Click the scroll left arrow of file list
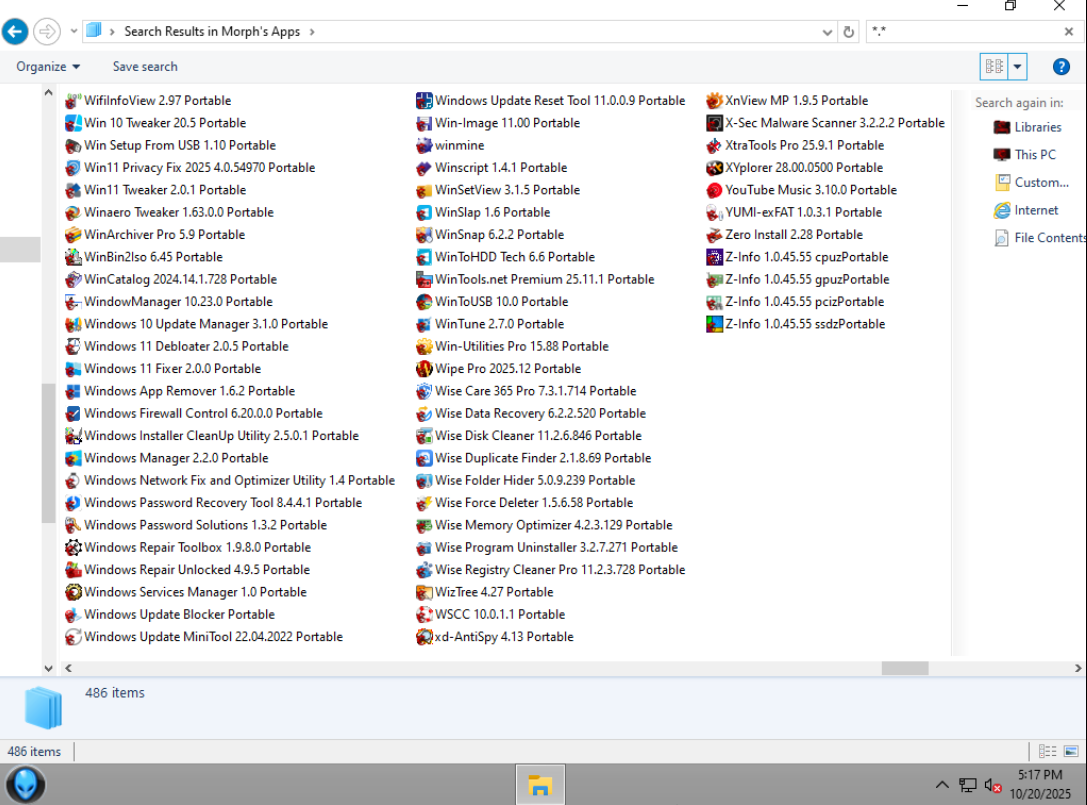The width and height of the screenshot is (1087, 805). tap(68, 668)
